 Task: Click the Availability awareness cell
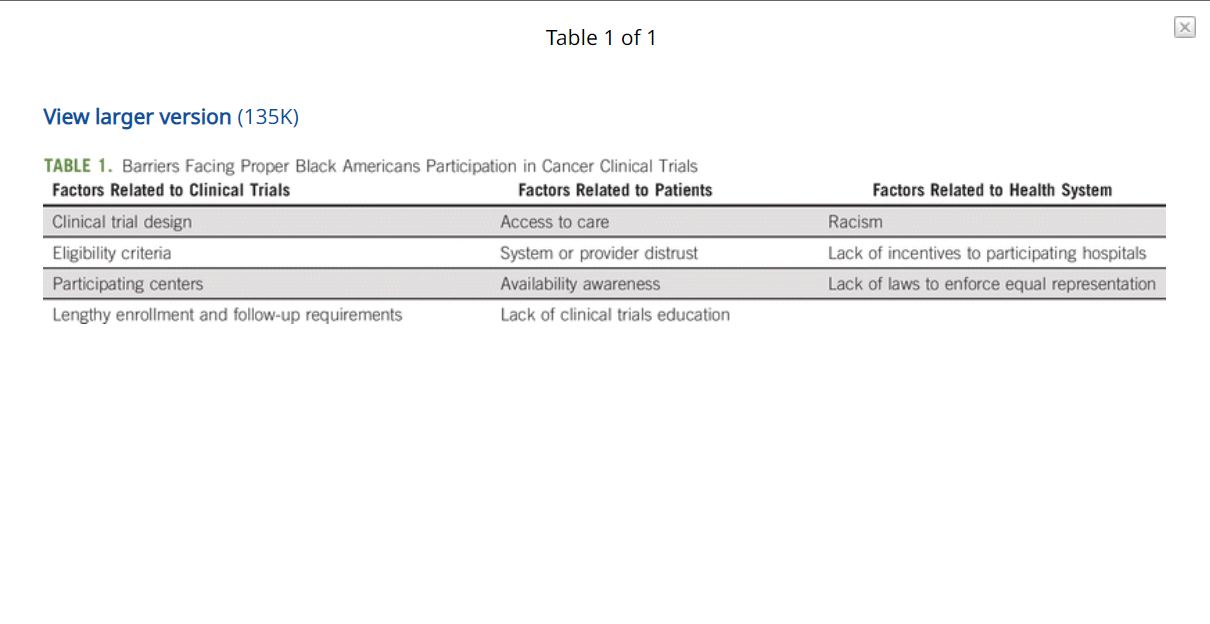point(580,284)
